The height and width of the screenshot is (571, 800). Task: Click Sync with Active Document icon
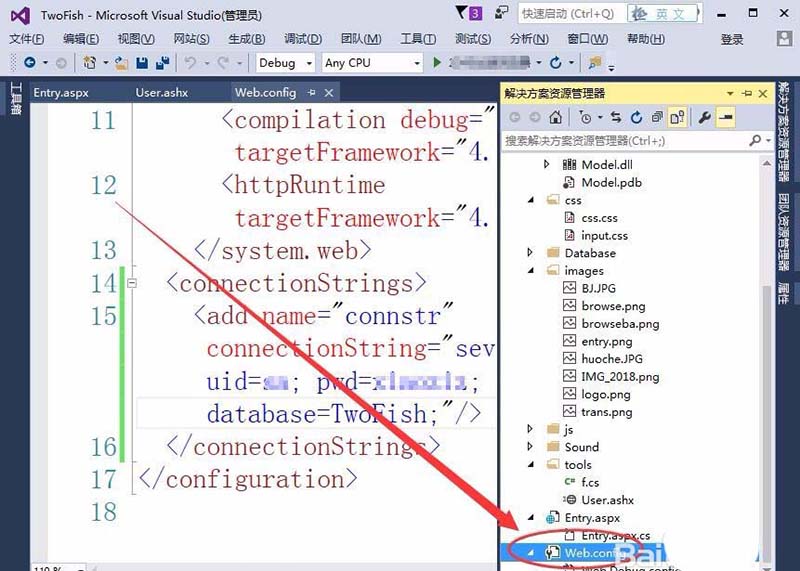click(x=616, y=117)
